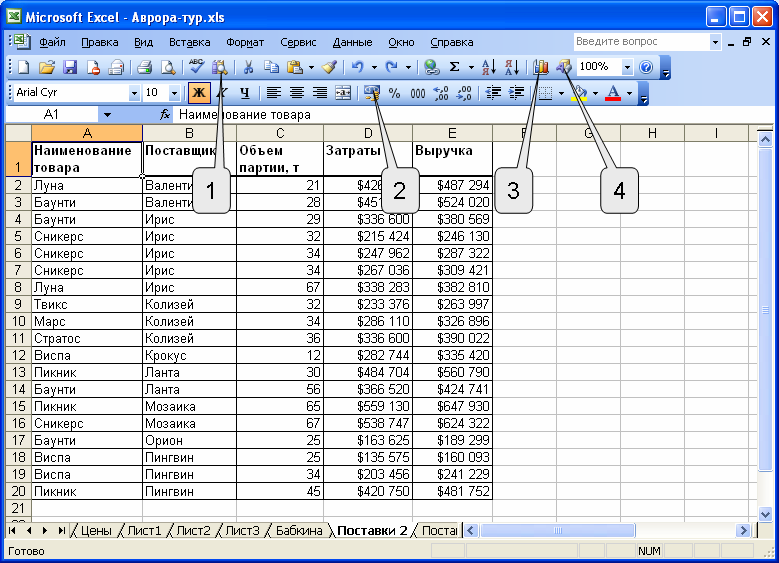Open the Вставка menu
The height and width of the screenshot is (563, 779).
coord(189,42)
